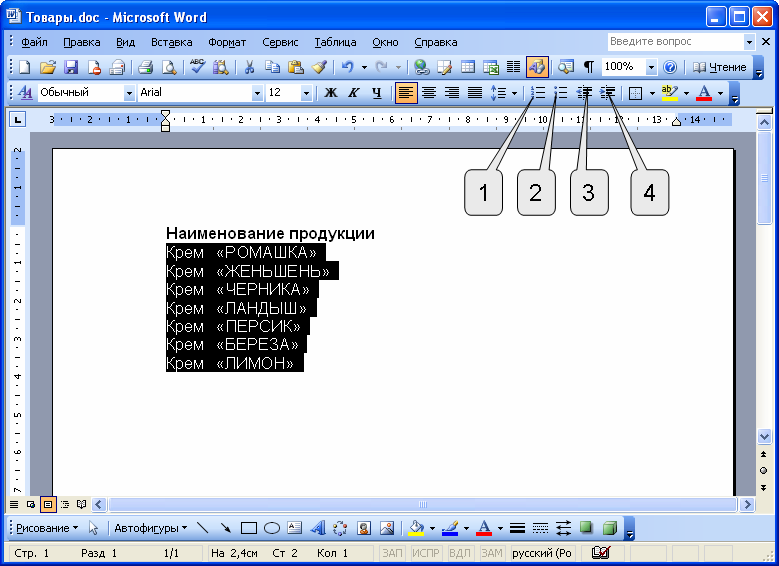Click the Print icon
The width and height of the screenshot is (779, 566).
coord(146,67)
